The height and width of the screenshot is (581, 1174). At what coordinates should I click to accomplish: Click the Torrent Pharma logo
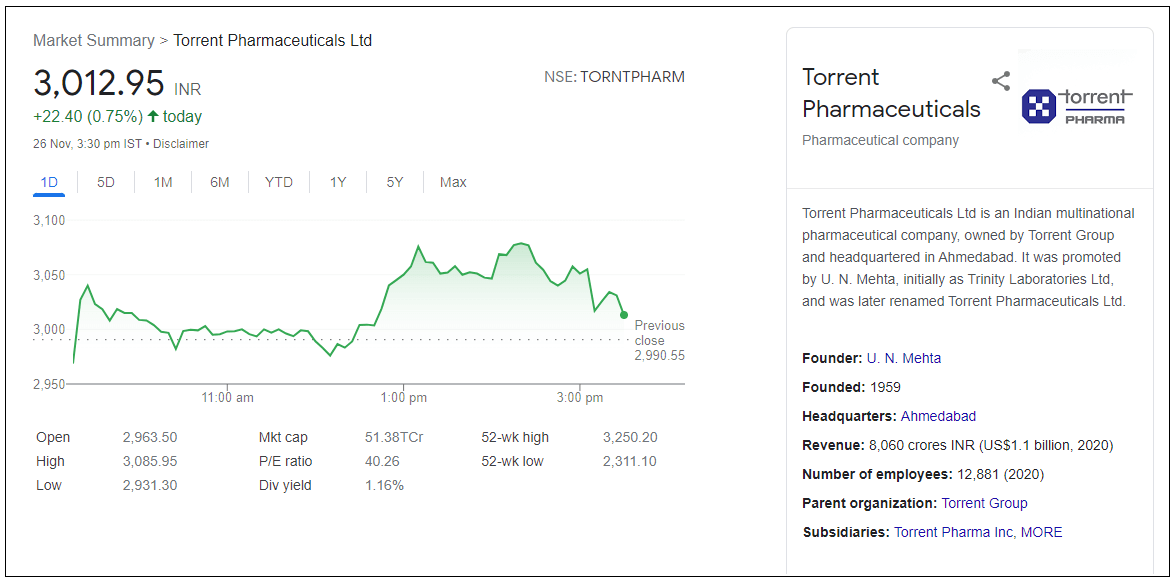tap(1077, 106)
